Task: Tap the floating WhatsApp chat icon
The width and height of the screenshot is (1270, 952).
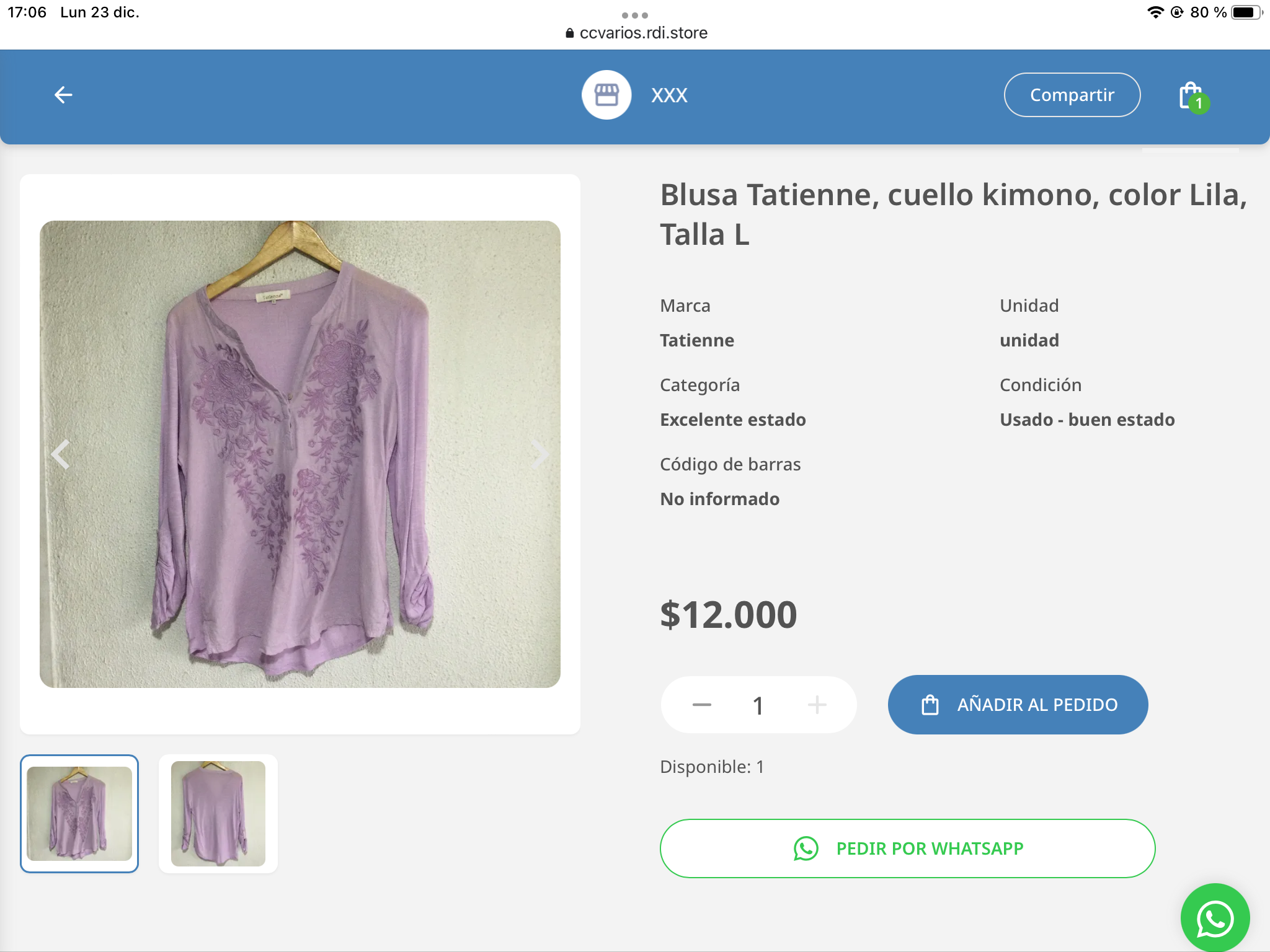Action: pyautogui.click(x=1215, y=918)
